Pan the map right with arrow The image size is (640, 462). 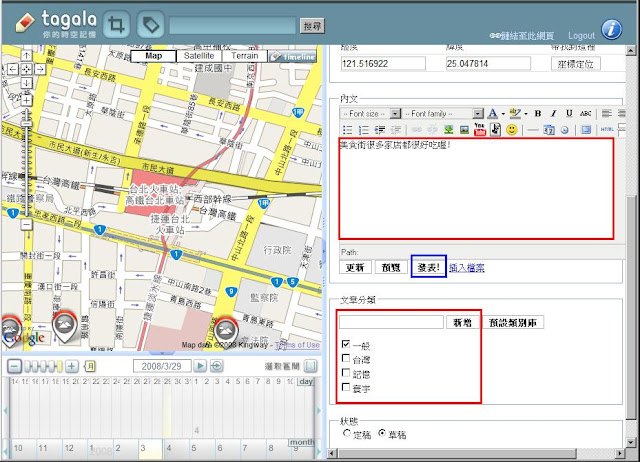40,69
